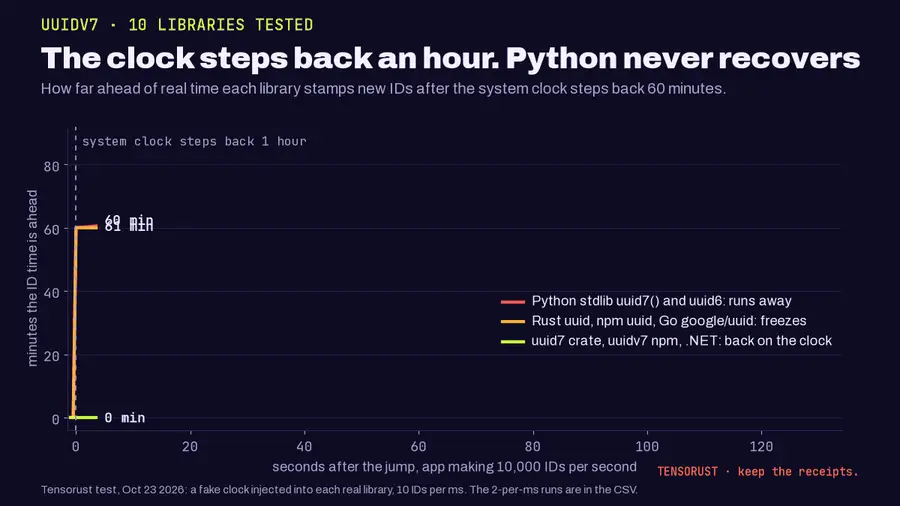Viewport: 900px width, 506px height.
Task: Click legend text 'Rust uuid, npm uuid, Go google/uuid: freezes'
Action: [x=669, y=321]
